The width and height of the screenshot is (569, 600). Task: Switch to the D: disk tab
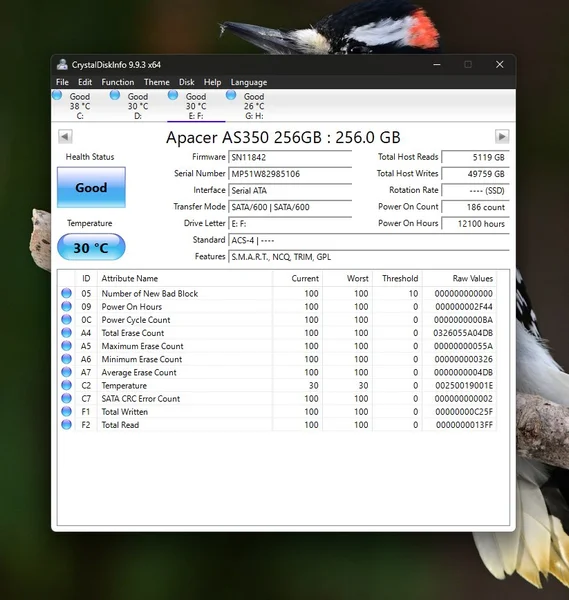tap(138, 106)
